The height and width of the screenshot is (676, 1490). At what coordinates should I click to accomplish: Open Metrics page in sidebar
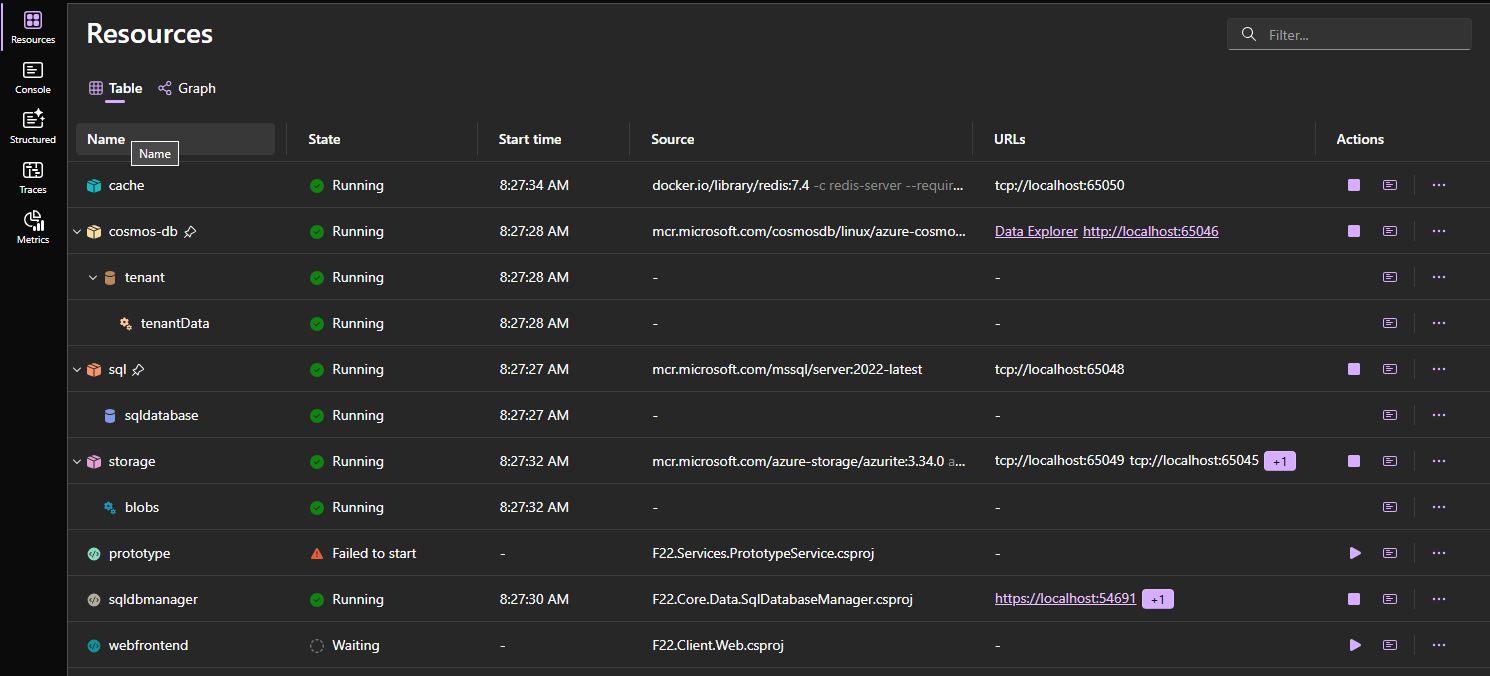(33, 227)
